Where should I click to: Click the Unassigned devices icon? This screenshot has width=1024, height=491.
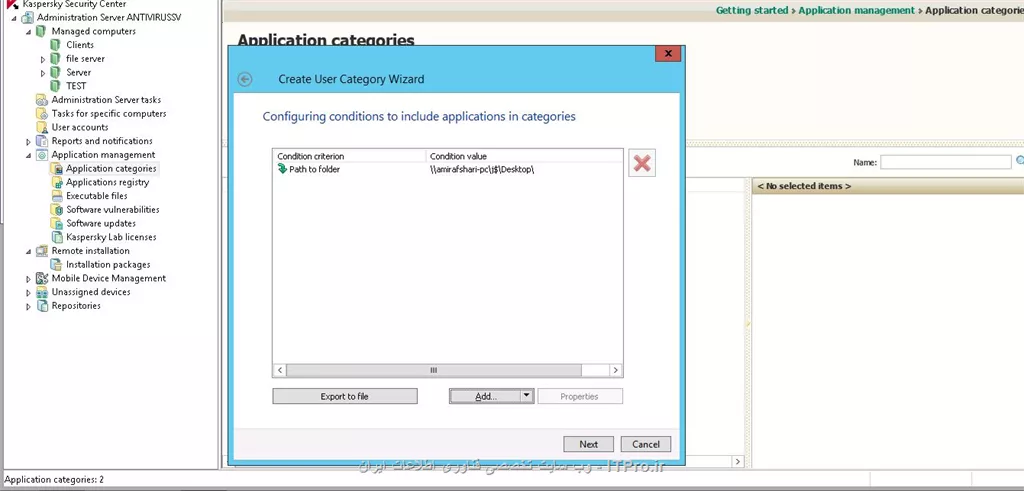point(41,292)
